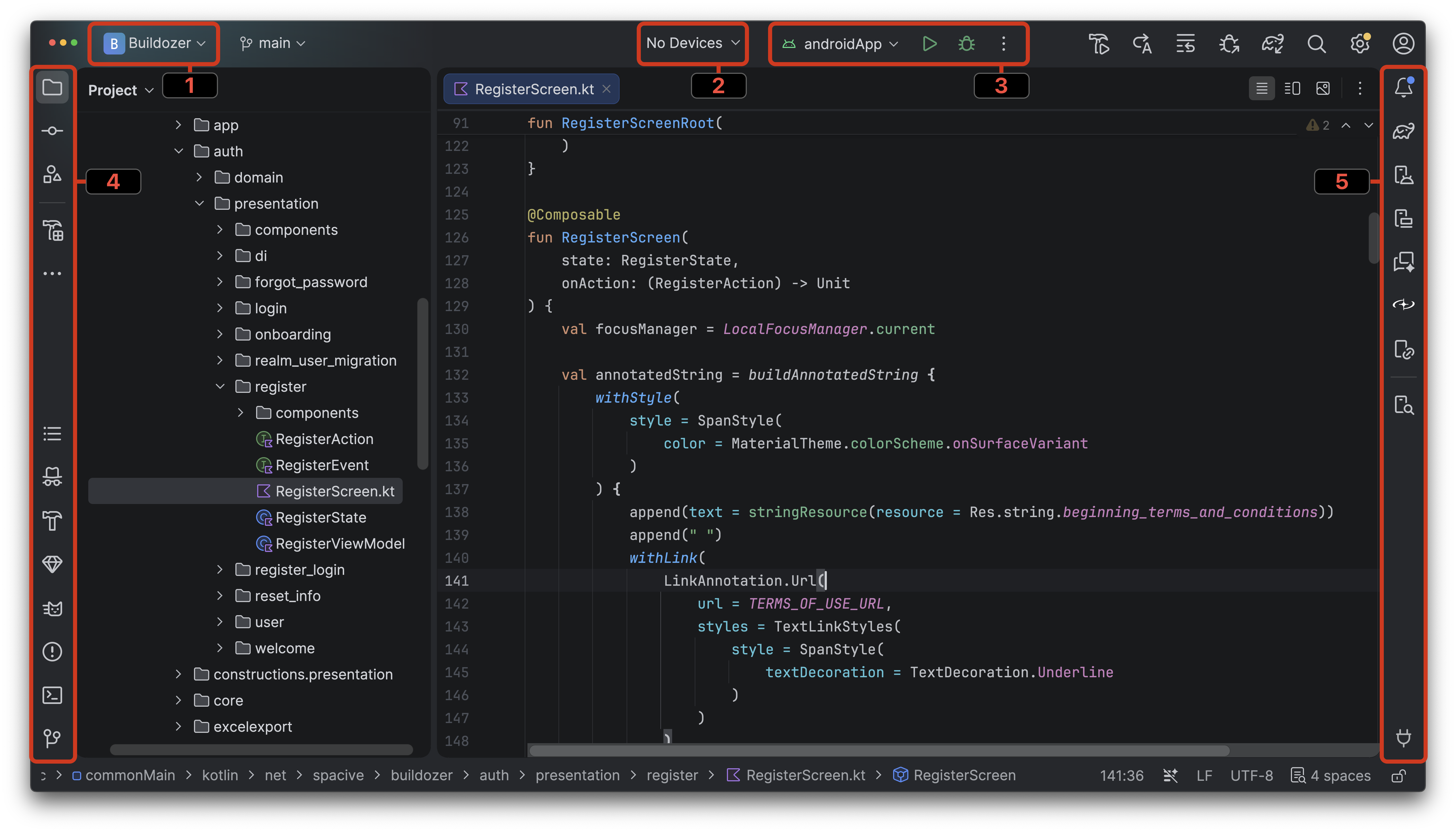
Task: Open the No Devices selector
Action: [x=693, y=43]
